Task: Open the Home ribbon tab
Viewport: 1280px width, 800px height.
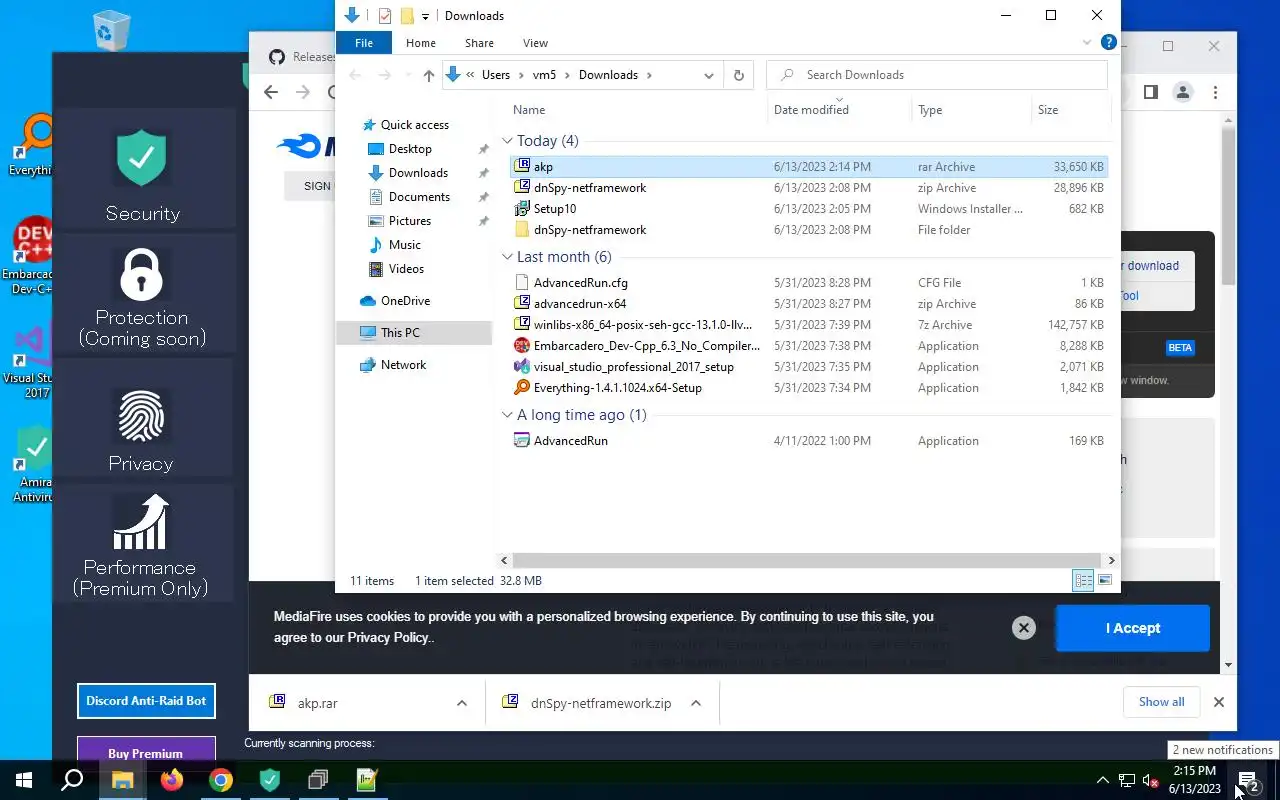Action: click(x=421, y=43)
